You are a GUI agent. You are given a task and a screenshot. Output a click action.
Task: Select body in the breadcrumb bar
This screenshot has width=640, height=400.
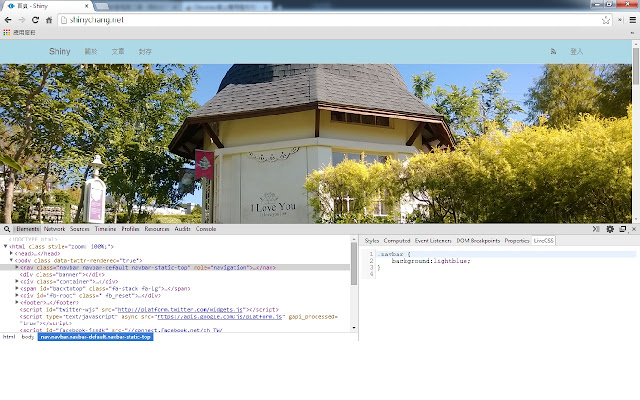click(28, 337)
